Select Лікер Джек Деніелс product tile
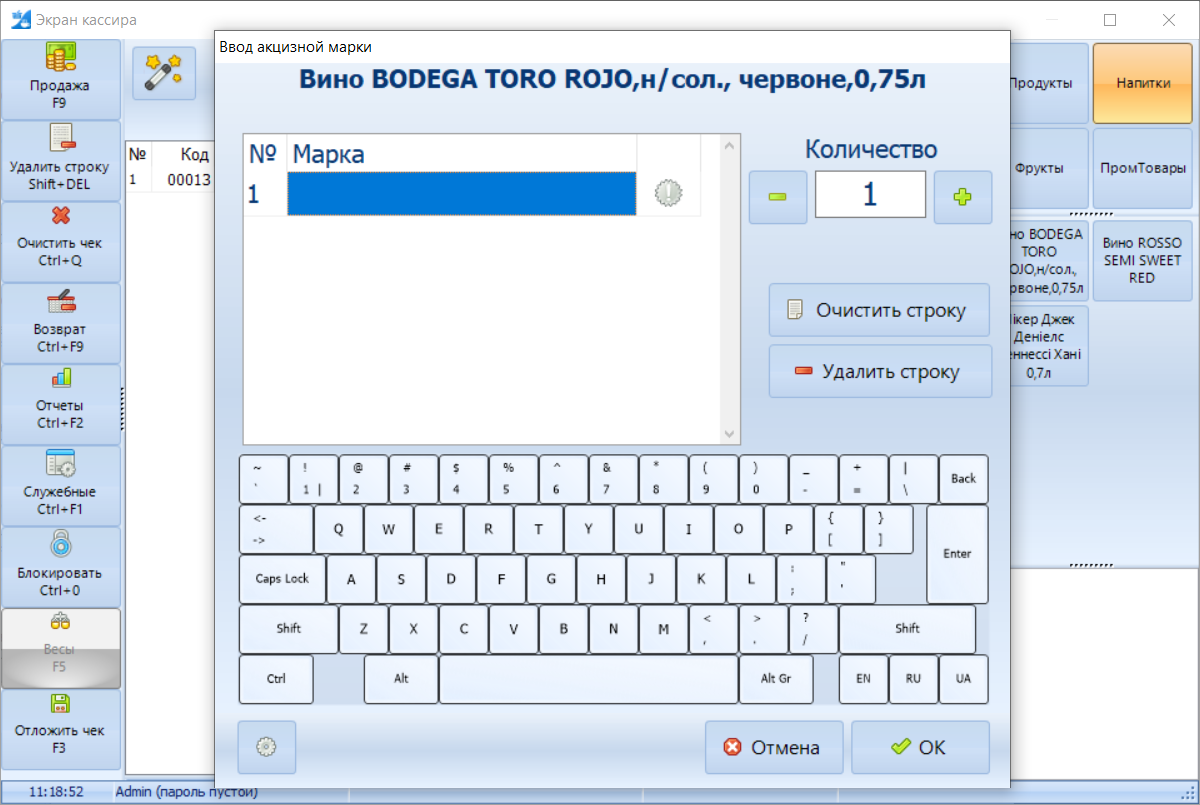Screen dimensions: 1200x805 click(x=1048, y=346)
